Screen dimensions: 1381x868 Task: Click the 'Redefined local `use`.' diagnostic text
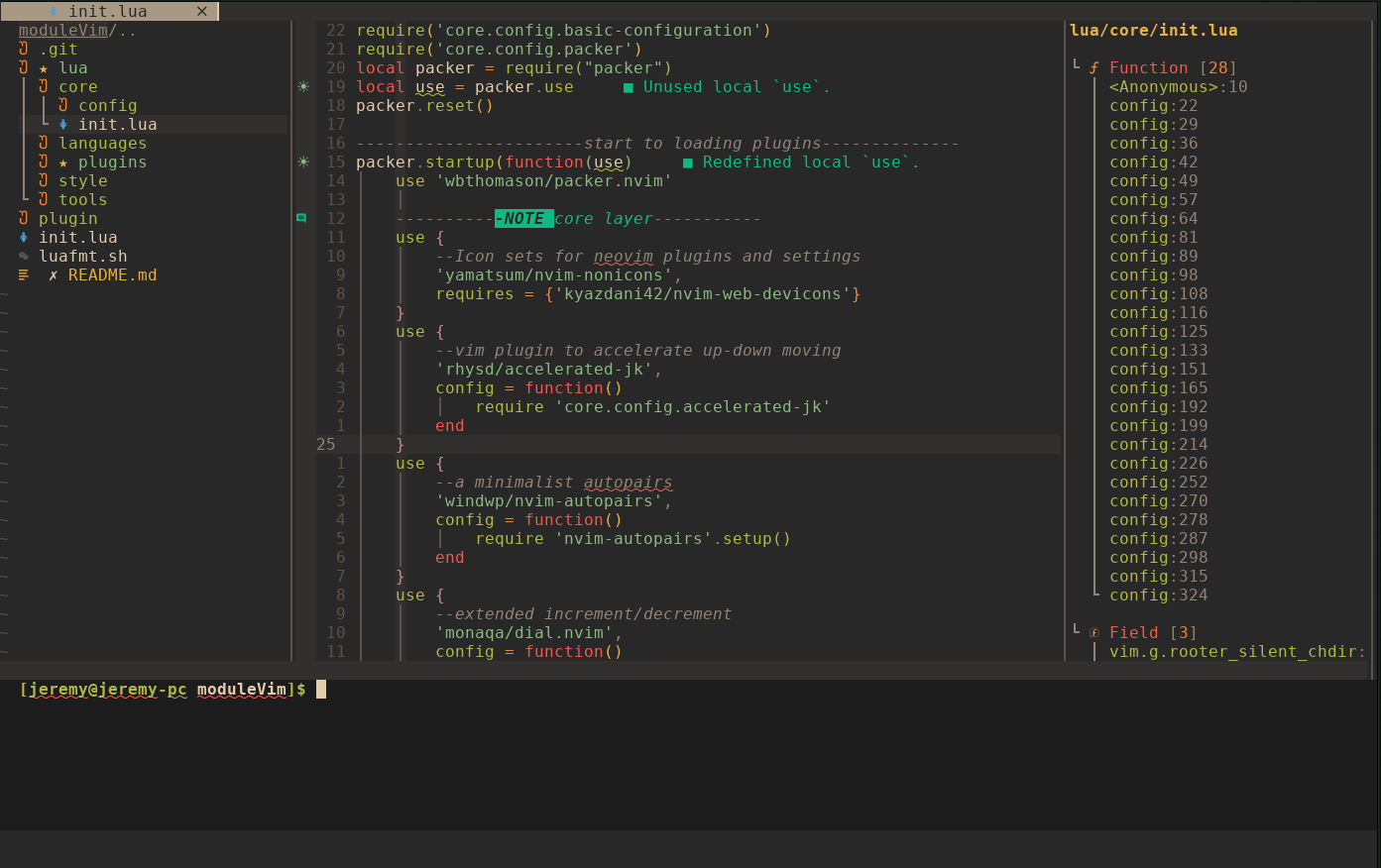[811, 163]
